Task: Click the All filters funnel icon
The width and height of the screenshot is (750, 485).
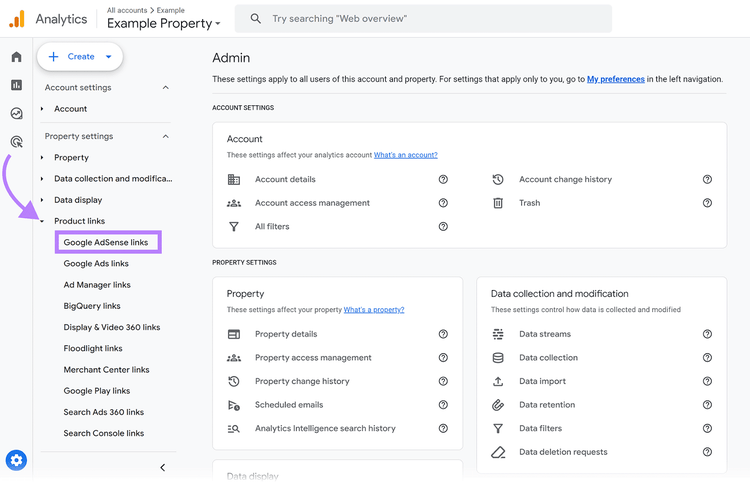Action: (x=233, y=226)
